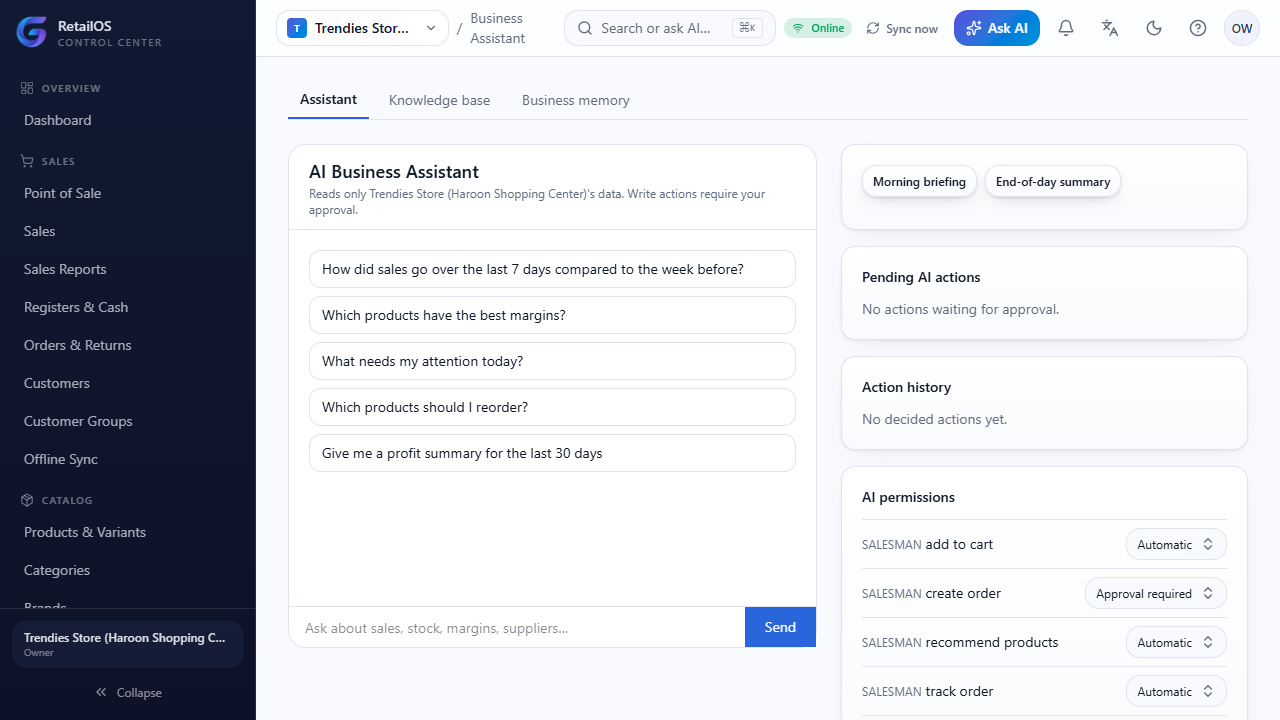
Task: Ask which products have the best margins
Action: pos(552,315)
